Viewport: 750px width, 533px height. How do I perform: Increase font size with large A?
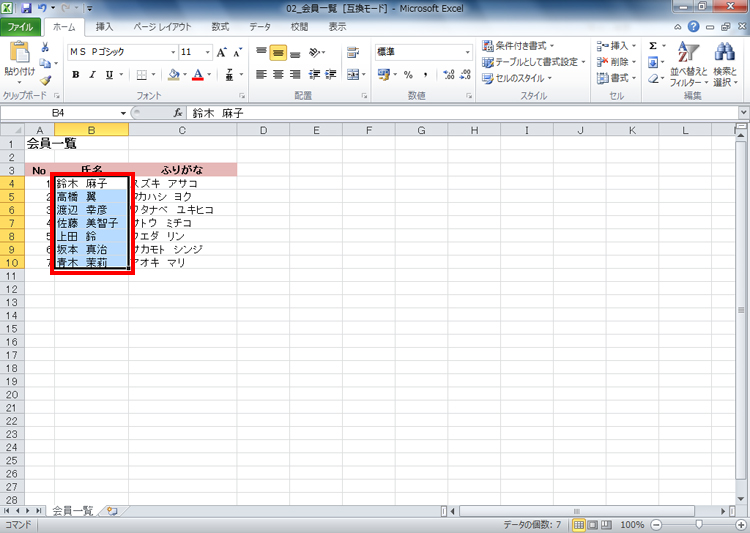pyautogui.click(x=221, y=52)
